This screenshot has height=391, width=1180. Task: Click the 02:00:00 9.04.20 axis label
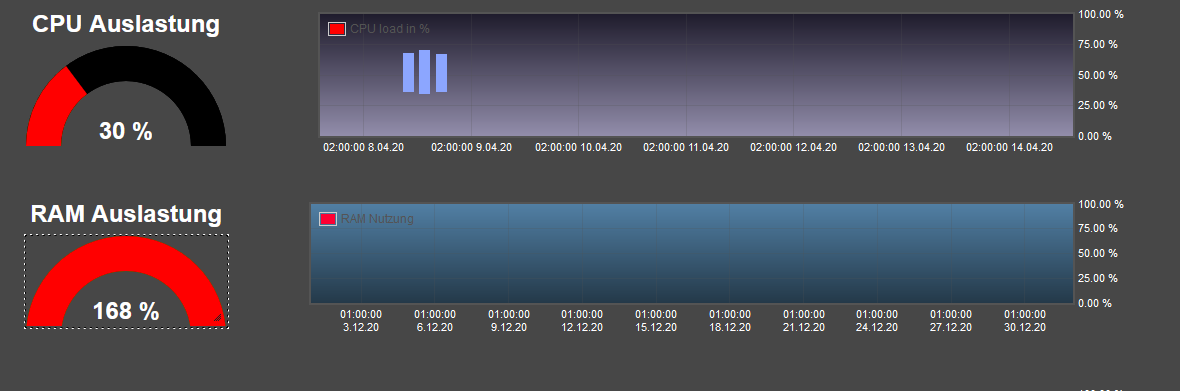tap(471, 147)
